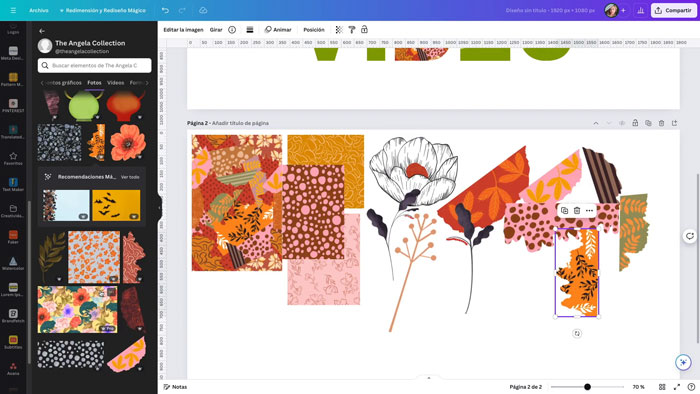Switch to the Videos tab
This screenshot has width=700, height=394.
115,83
